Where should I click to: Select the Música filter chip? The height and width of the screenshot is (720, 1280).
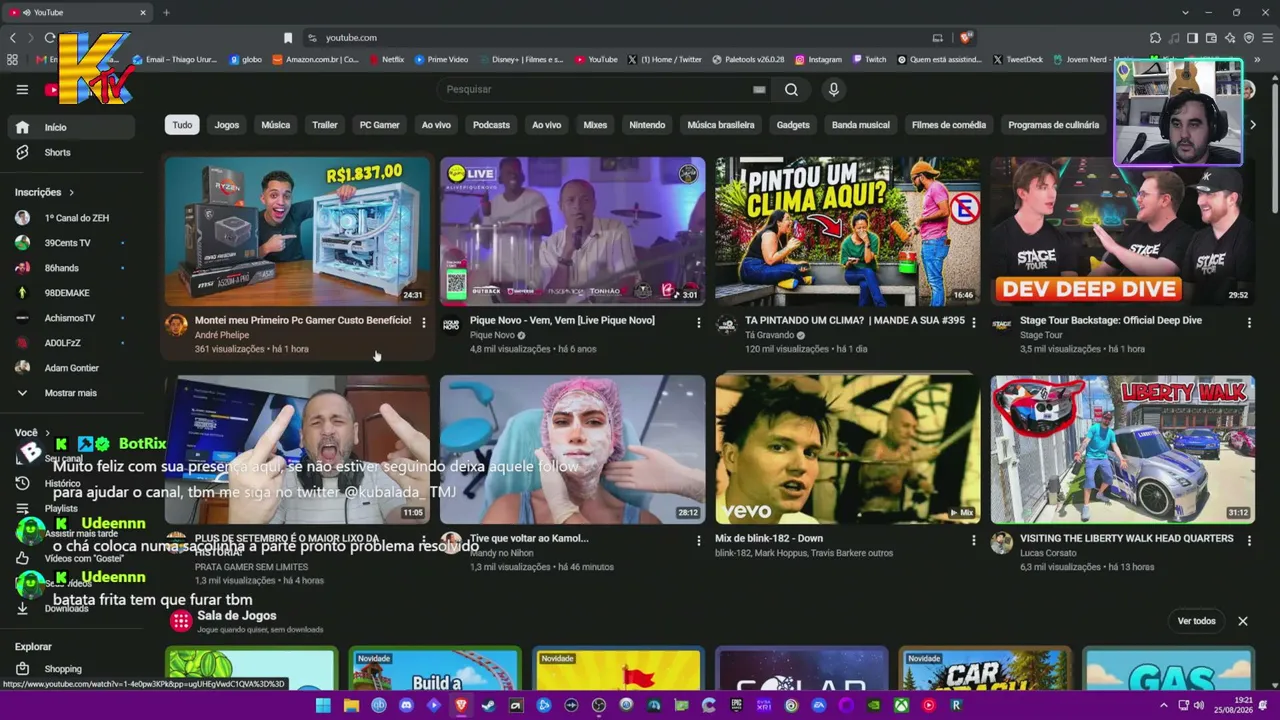(276, 125)
